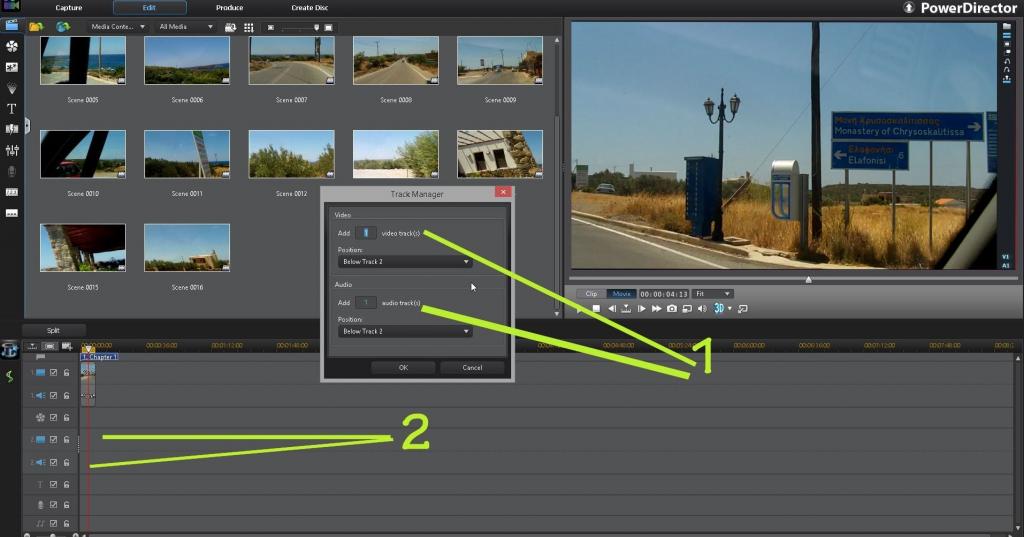This screenshot has height=537, width=1024.
Task: Click the detect scenes icon in library toolbar
Action: (x=231, y=27)
